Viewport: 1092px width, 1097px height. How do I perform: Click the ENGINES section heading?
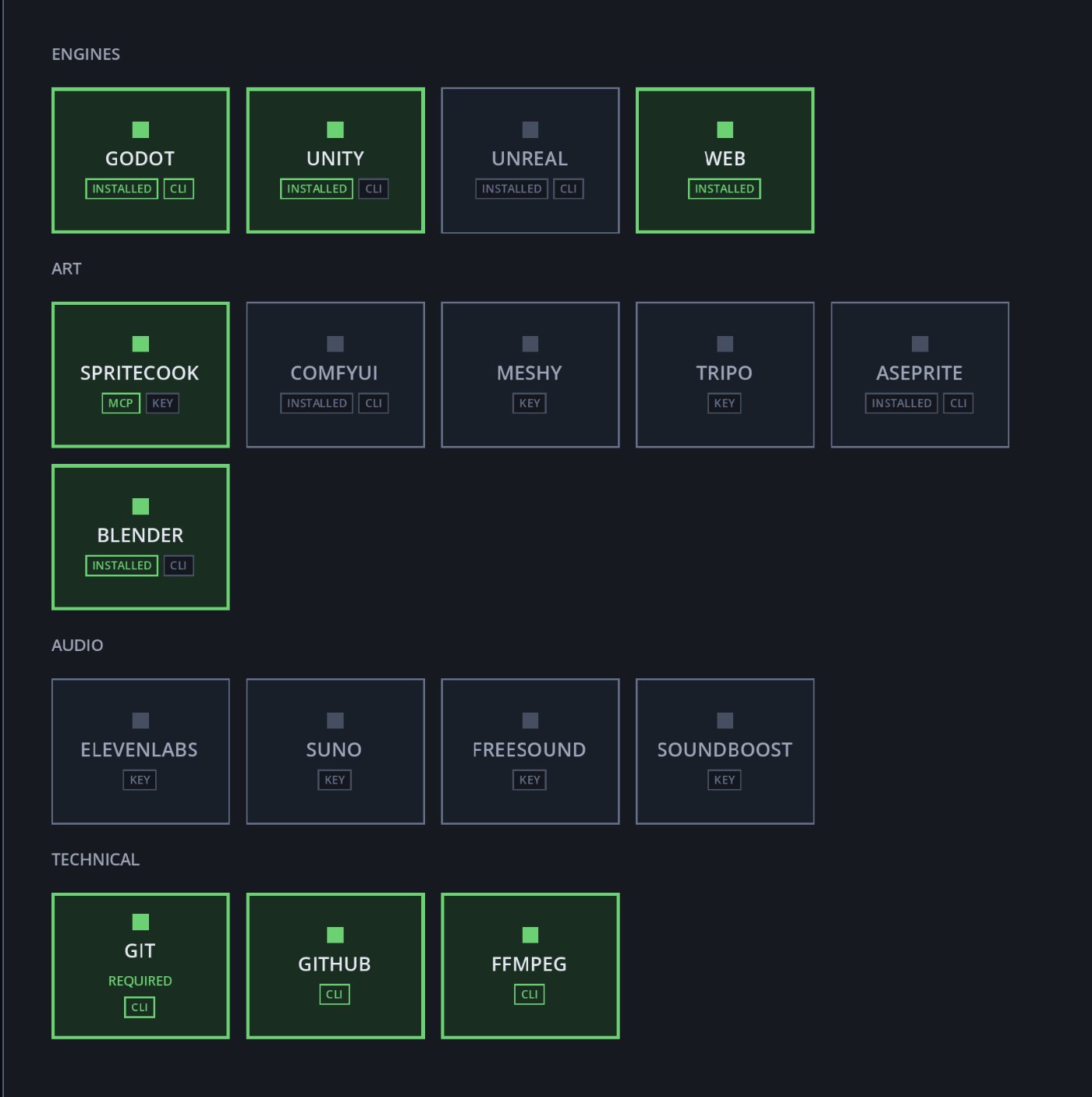tap(86, 54)
